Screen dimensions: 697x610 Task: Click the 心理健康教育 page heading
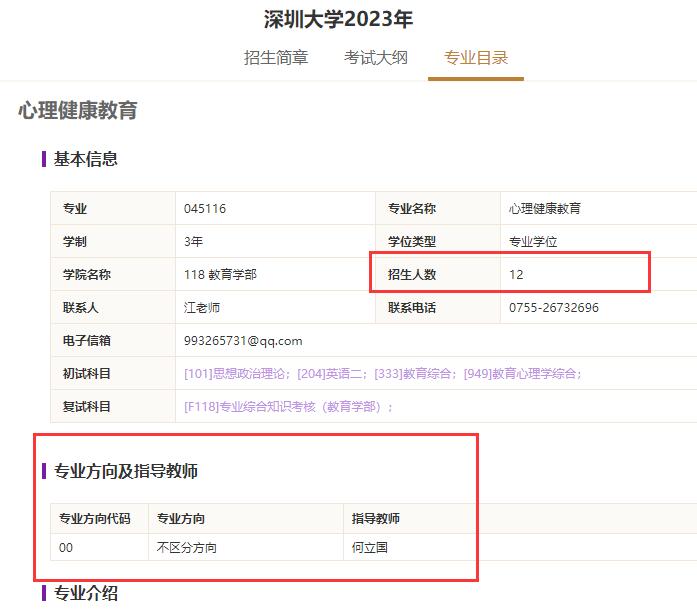point(78,110)
